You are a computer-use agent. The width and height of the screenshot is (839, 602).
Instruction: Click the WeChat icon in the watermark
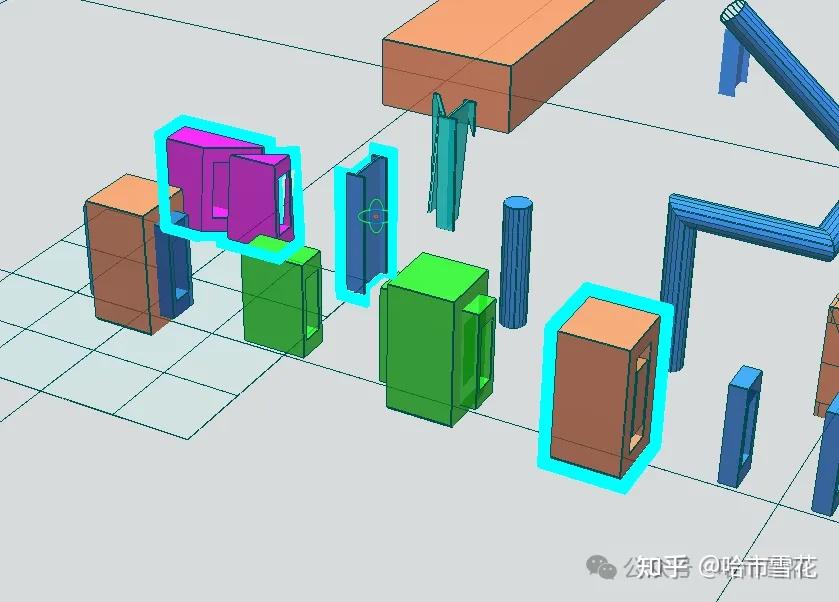pyautogui.click(x=598, y=566)
